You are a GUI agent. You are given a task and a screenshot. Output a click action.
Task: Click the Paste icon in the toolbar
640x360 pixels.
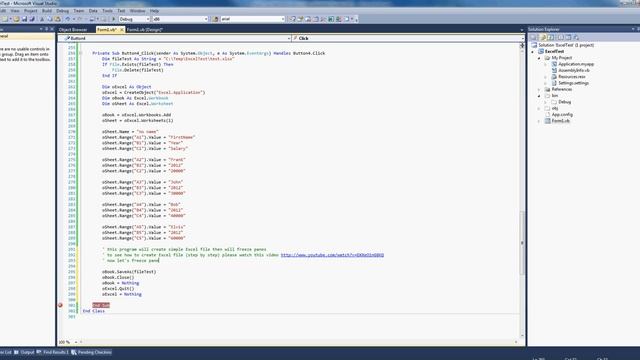tap(58, 19)
